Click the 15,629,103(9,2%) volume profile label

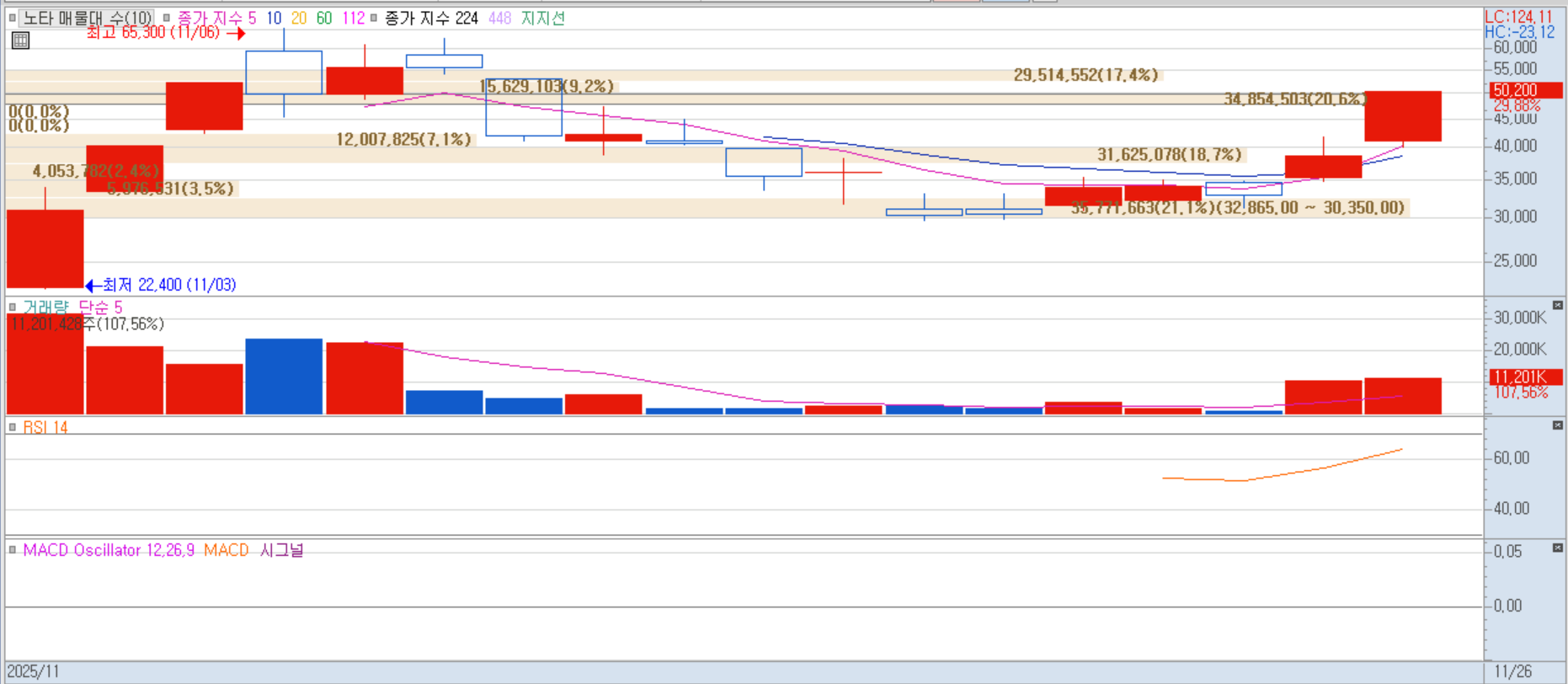coord(547,86)
